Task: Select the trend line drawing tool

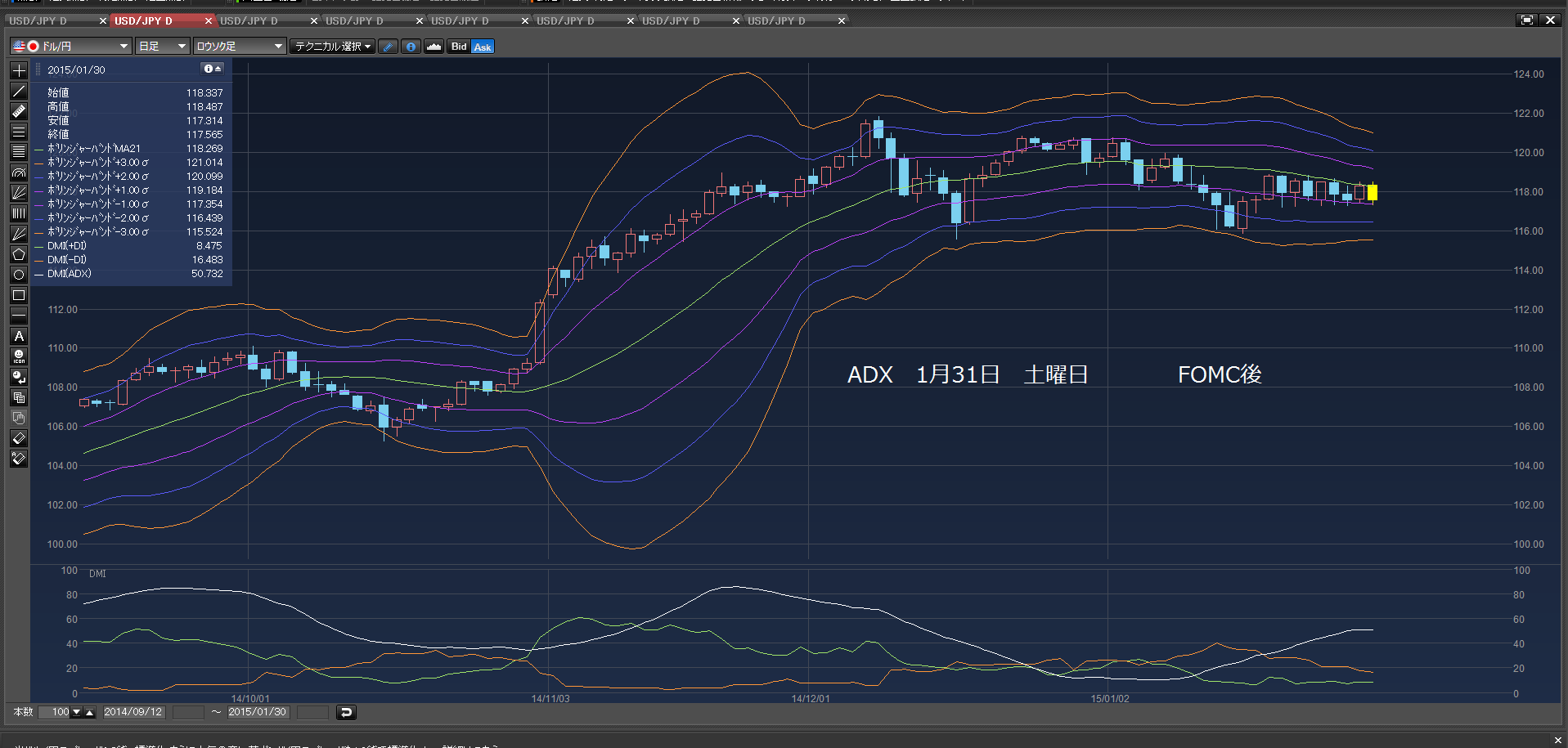Action: pyautogui.click(x=19, y=91)
